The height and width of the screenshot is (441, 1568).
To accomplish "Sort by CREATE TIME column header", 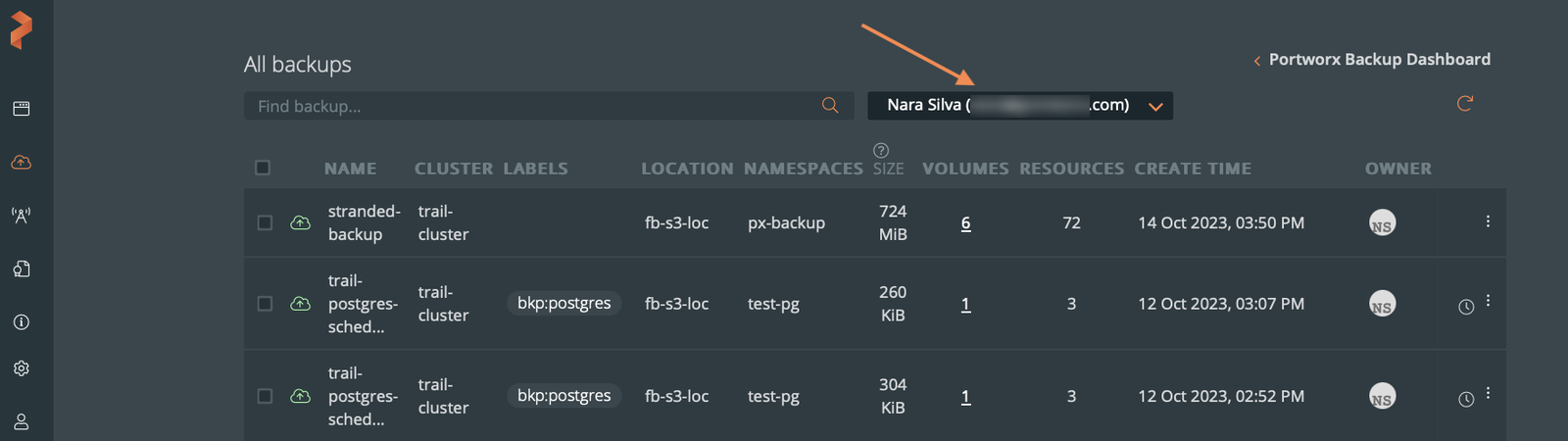I will coord(1193,169).
